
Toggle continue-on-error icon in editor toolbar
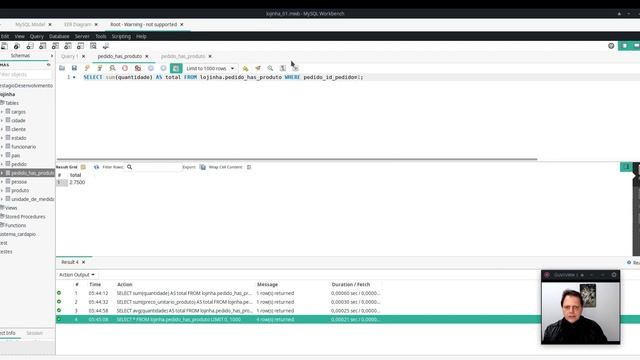[x=138, y=68]
